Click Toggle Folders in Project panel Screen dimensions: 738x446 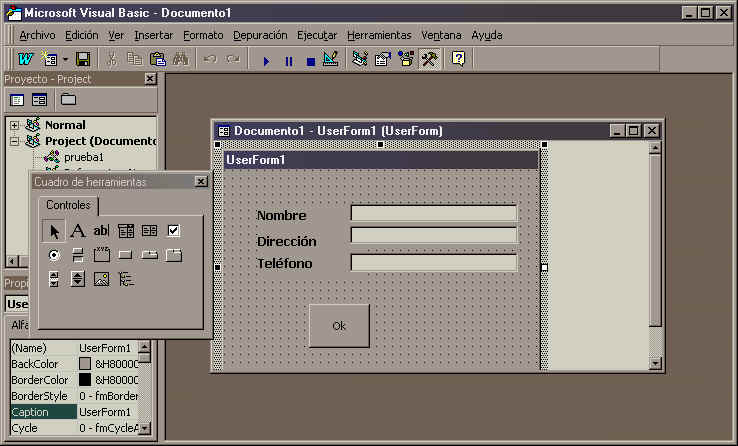68,99
